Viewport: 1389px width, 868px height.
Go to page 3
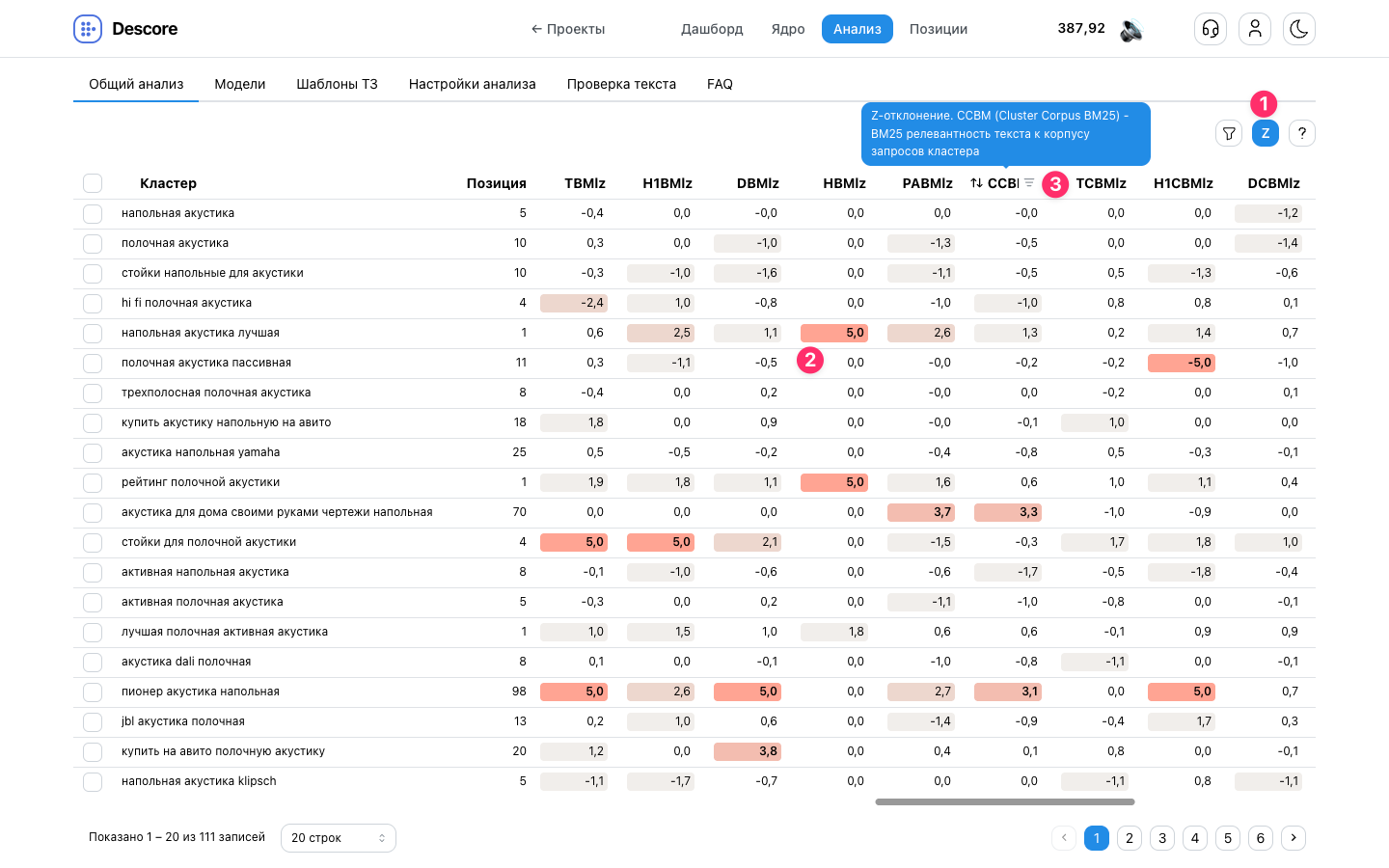click(x=1162, y=838)
